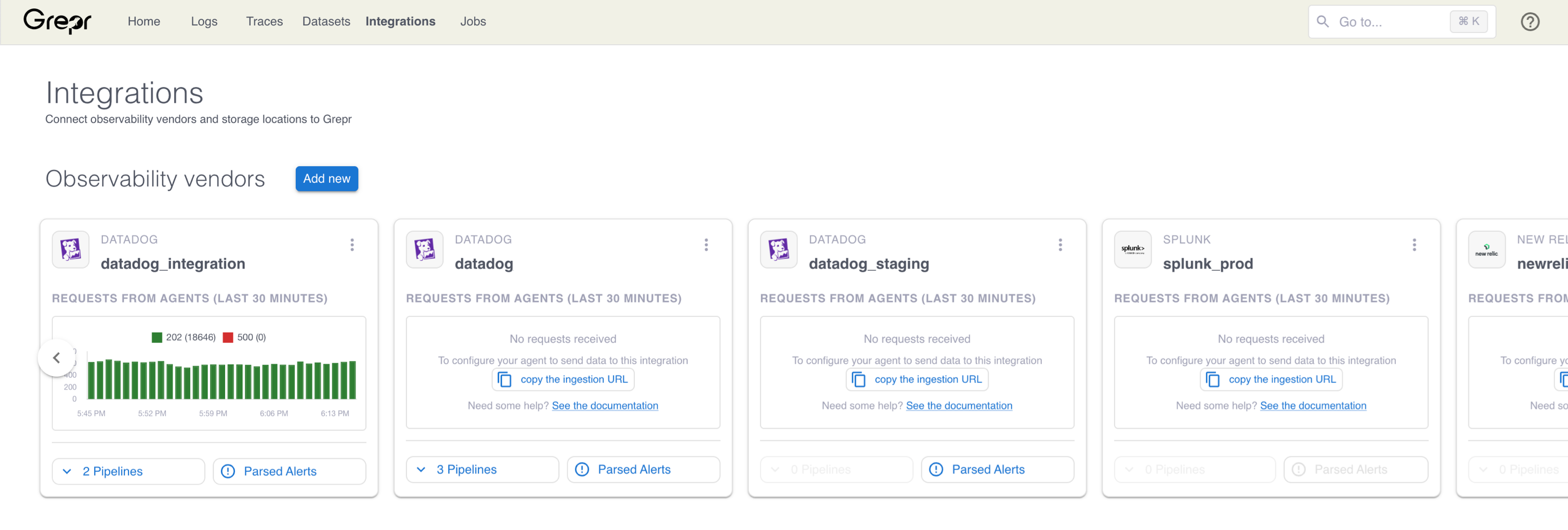Open See the documentation link for datadog_staging

pyautogui.click(x=959, y=405)
